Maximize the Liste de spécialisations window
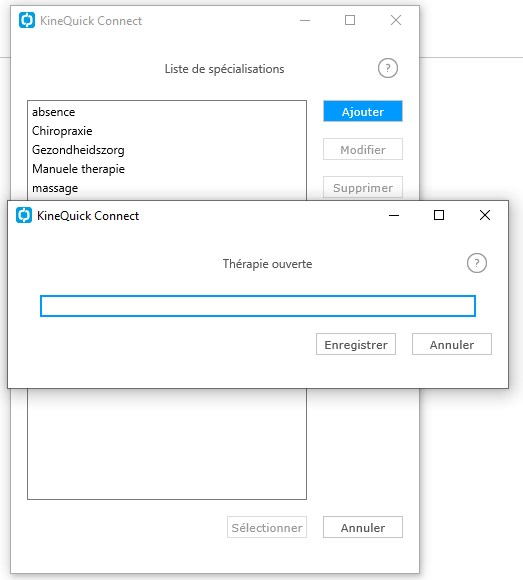 350,20
